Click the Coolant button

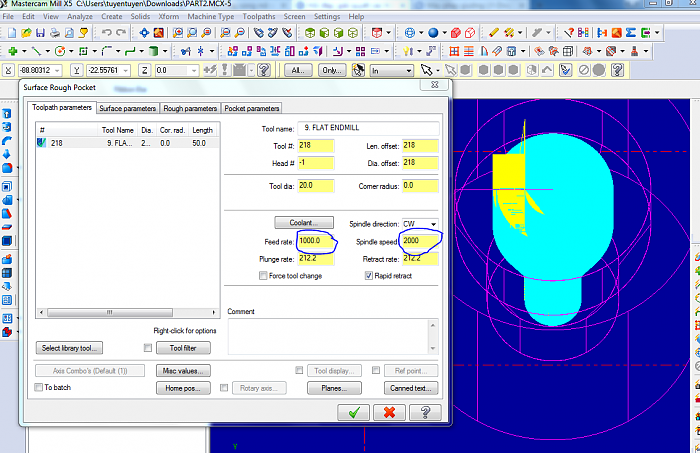click(x=304, y=222)
